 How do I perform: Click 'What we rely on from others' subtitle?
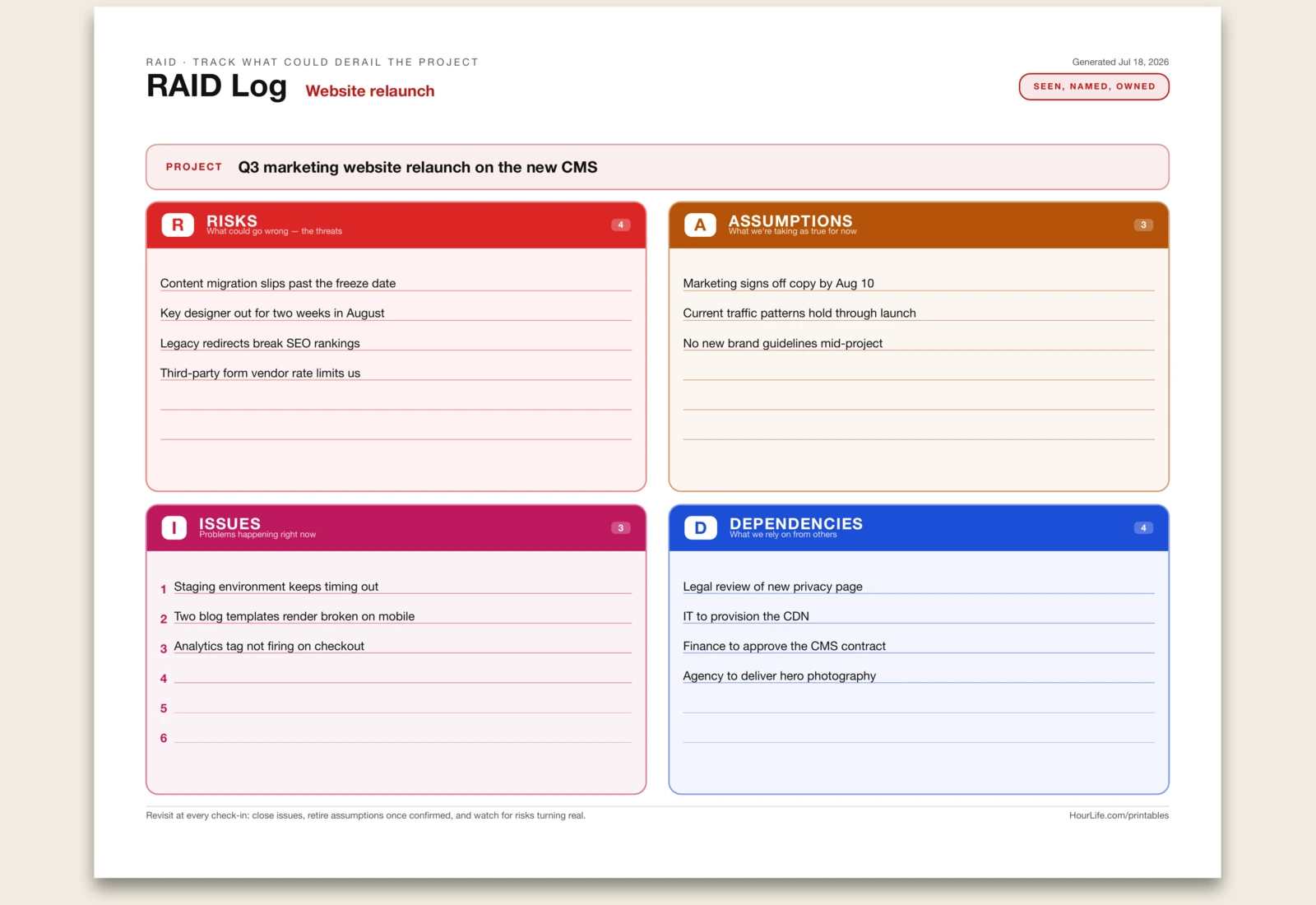click(783, 535)
